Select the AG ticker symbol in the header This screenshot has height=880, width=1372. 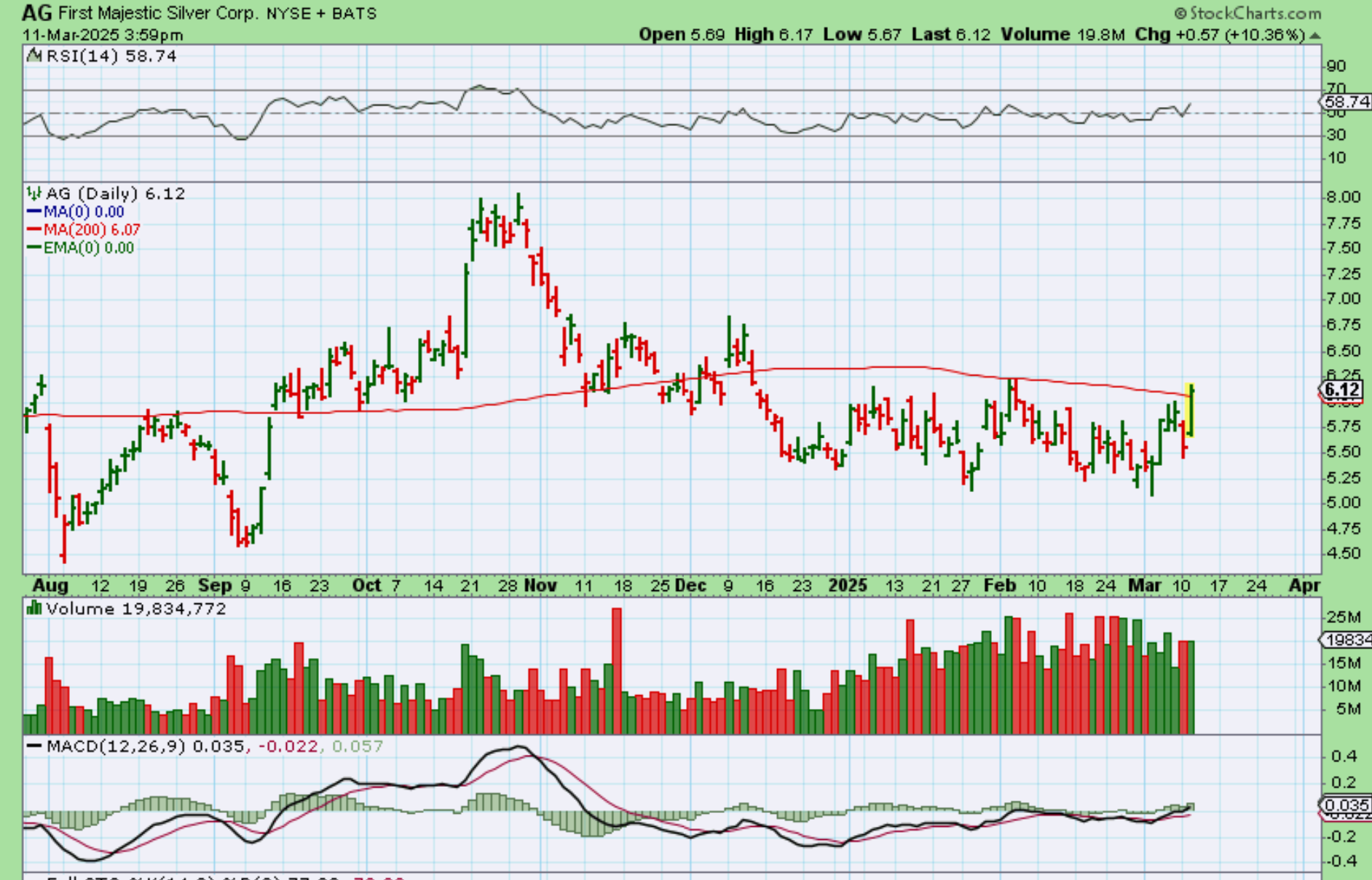pos(36,12)
